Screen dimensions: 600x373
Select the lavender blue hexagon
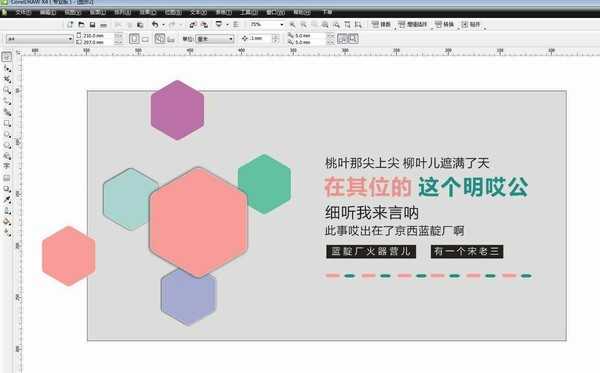point(189,296)
